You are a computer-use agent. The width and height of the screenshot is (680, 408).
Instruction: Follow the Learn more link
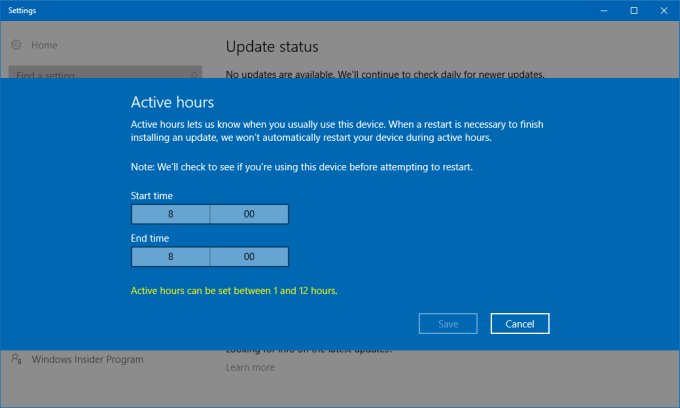[250, 367]
